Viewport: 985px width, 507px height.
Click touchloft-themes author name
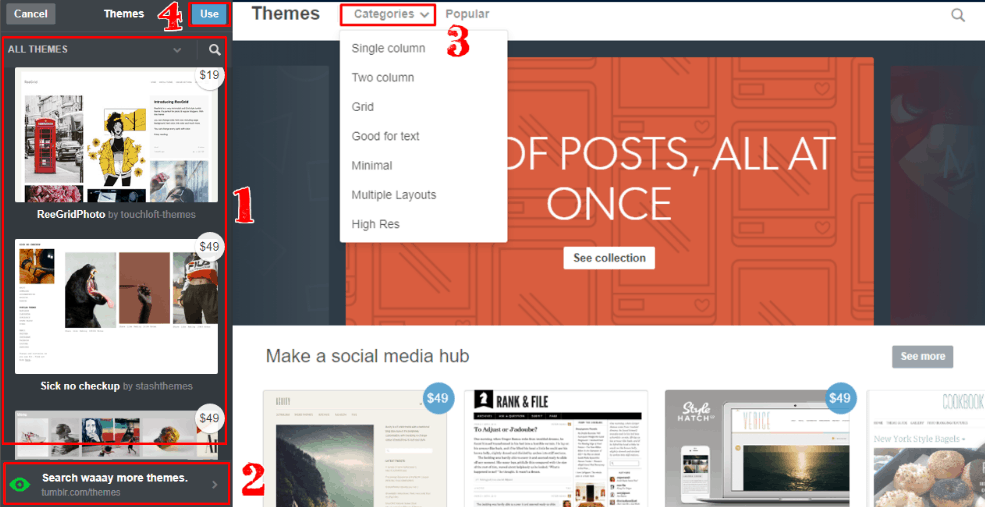click(x=160, y=214)
